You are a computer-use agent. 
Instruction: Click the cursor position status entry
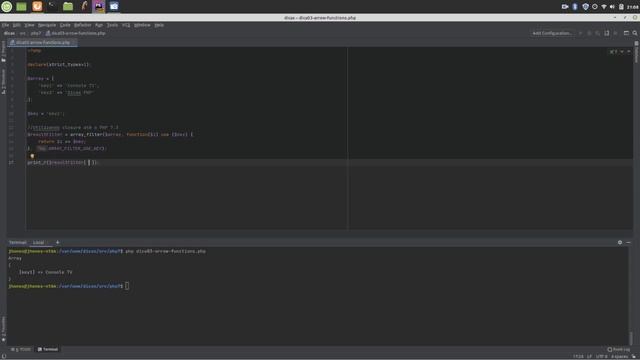(578, 357)
